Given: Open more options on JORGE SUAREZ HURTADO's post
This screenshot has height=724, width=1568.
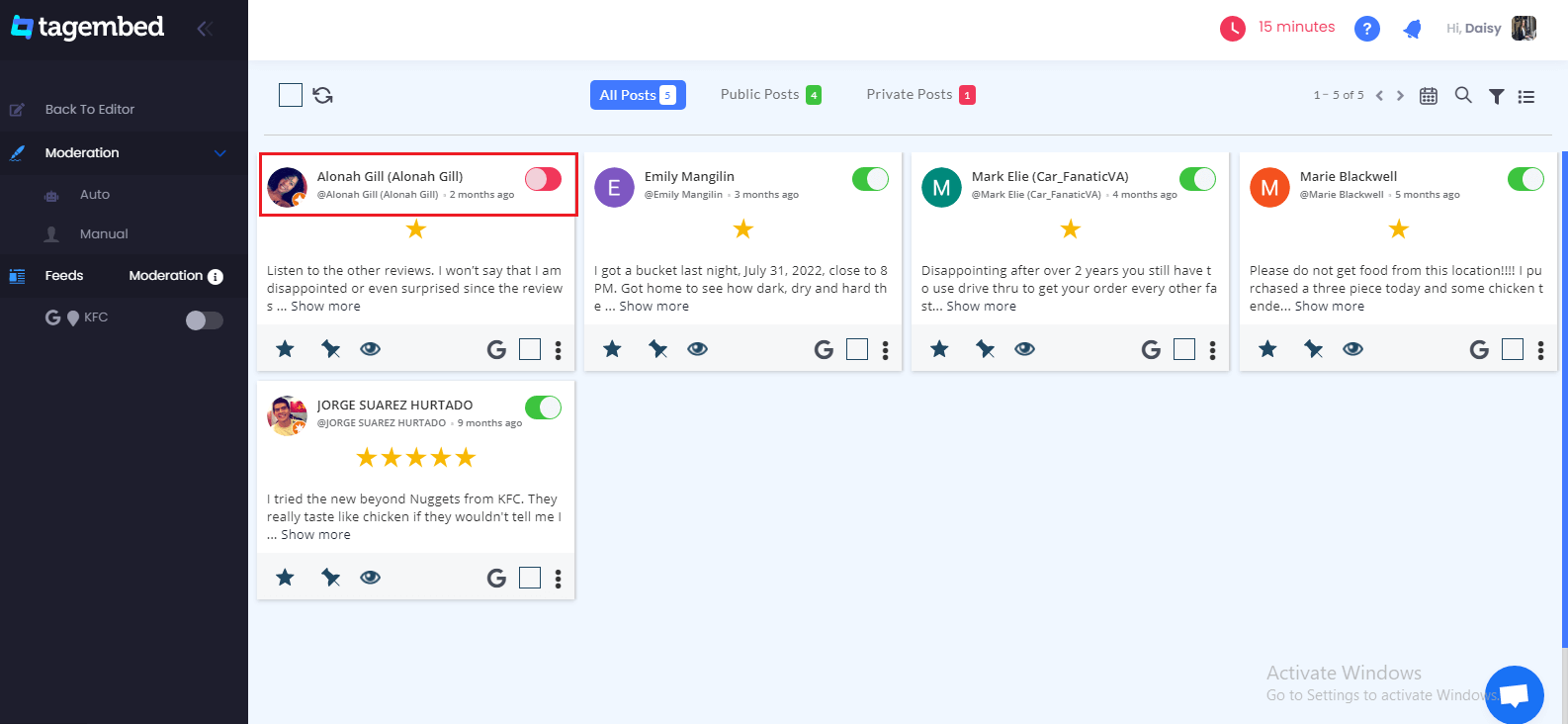Looking at the screenshot, I should click(559, 579).
